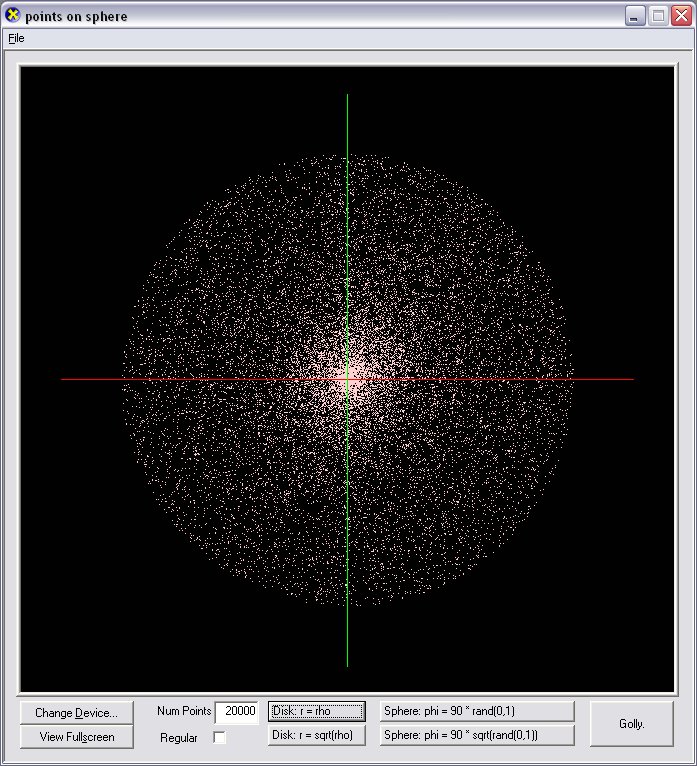The width and height of the screenshot is (697, 766).
Task: Click the dense center where the axes cross
Action: (347, 379)
